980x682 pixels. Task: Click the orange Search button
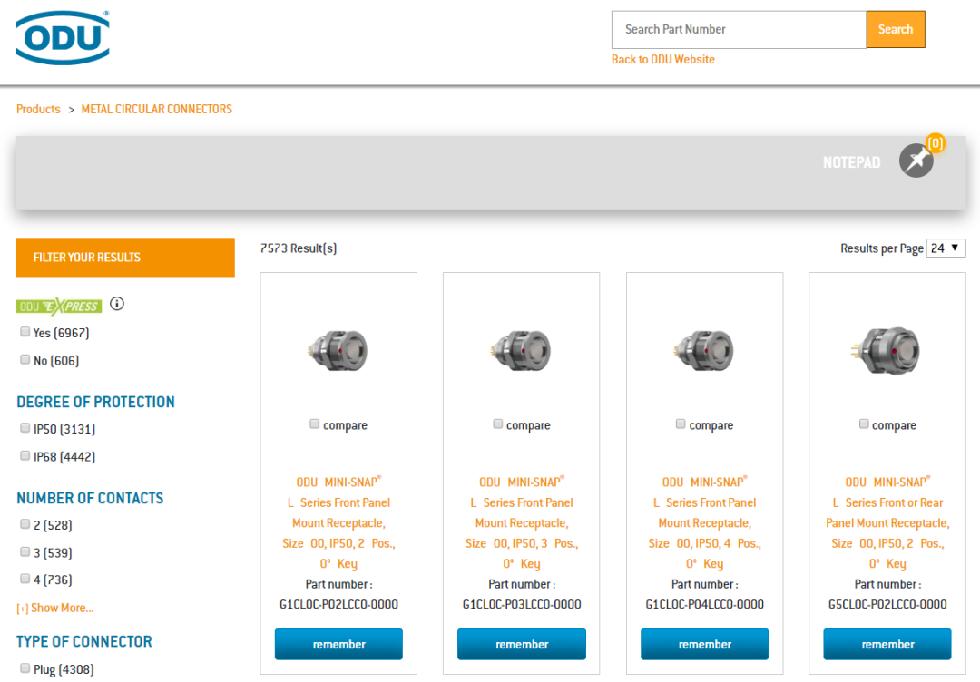pyautogui.click(x=895, y=29)
